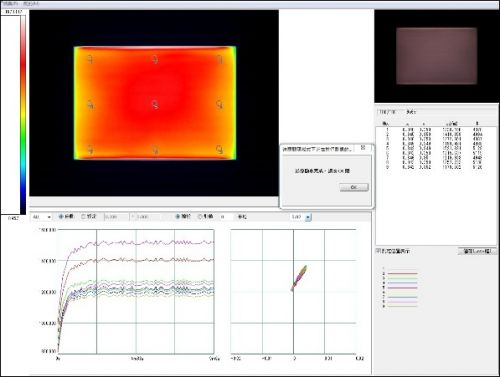This screenshot has width=500, height=377.
Task: Select bottom-left measurement point marker on heatmap
Action: pos(90,150)
